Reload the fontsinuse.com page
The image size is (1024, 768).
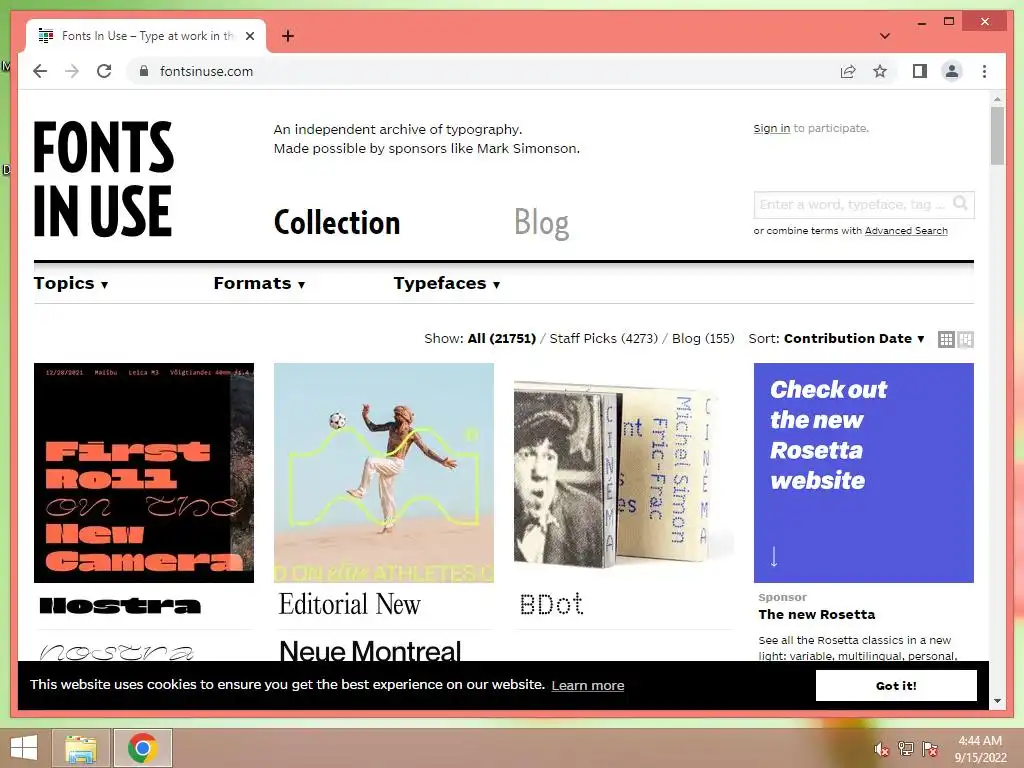104,71
